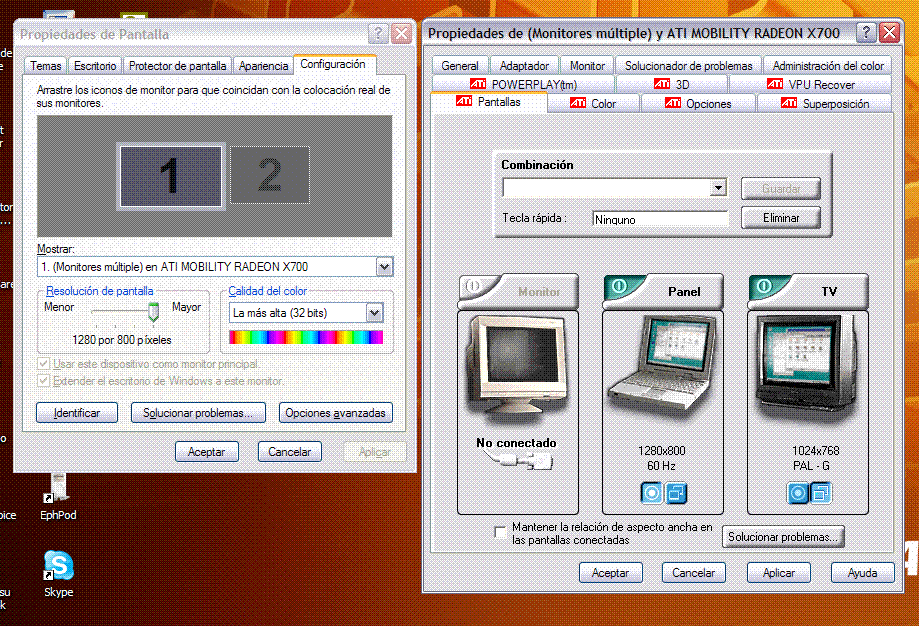Open the Solucionador de problemas tab
Viewport: 919px width, 633px height.
point(689,66)
